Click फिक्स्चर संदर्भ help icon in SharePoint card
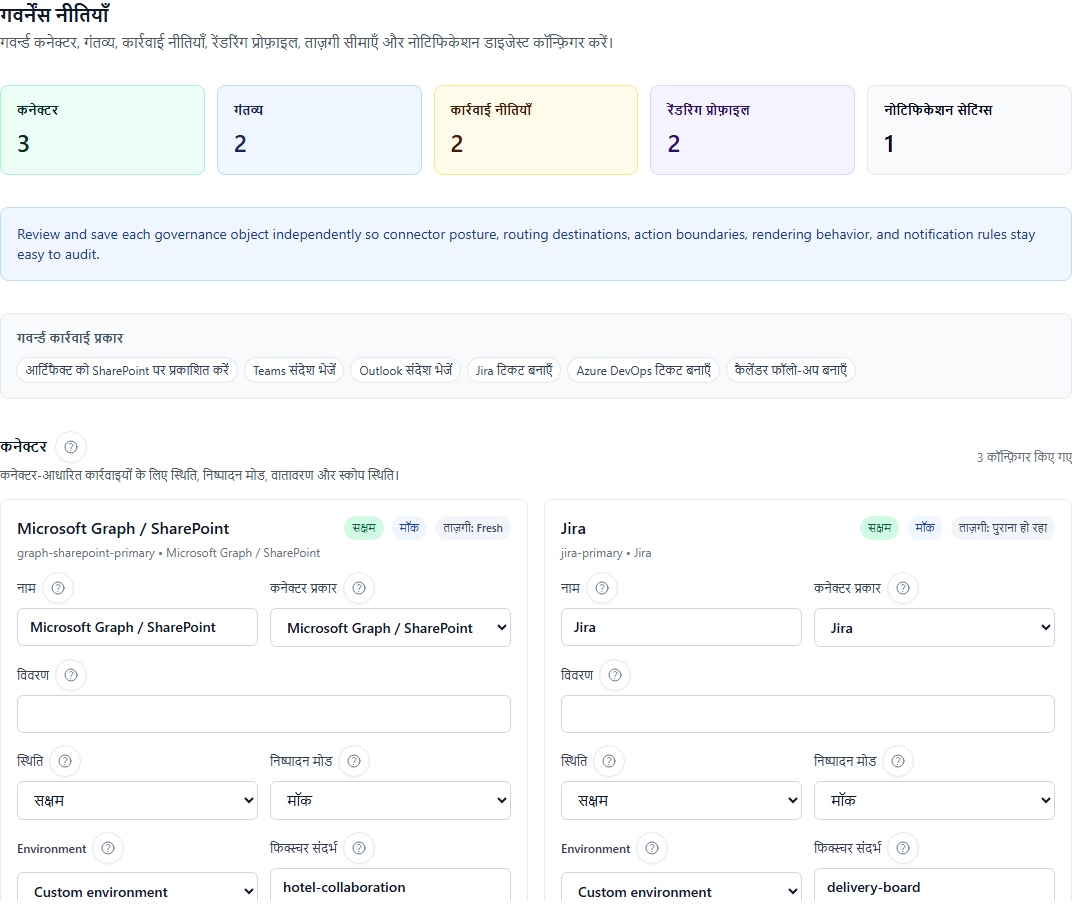 pos(358,848)
